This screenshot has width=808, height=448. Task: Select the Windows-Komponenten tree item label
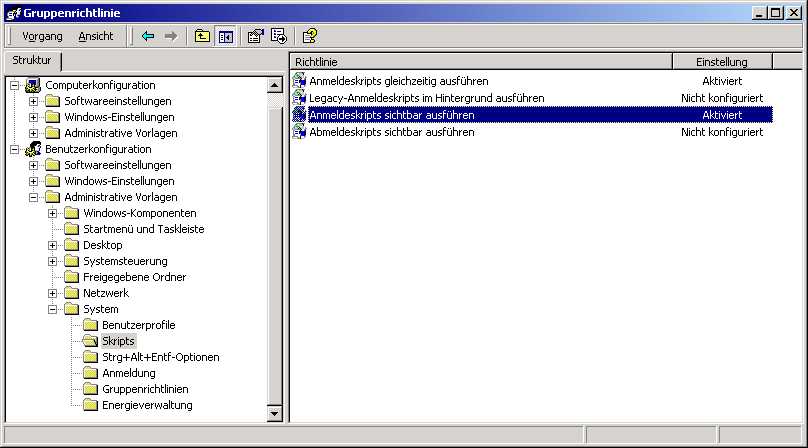[140, 213]
